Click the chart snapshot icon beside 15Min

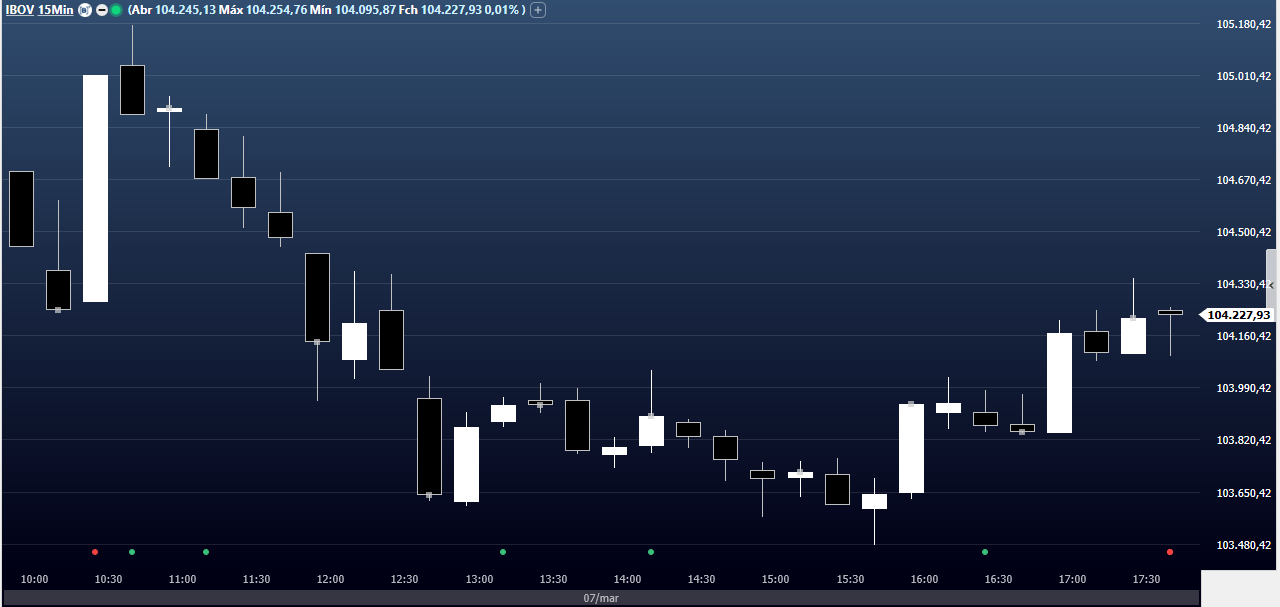[x=85, y=10]
